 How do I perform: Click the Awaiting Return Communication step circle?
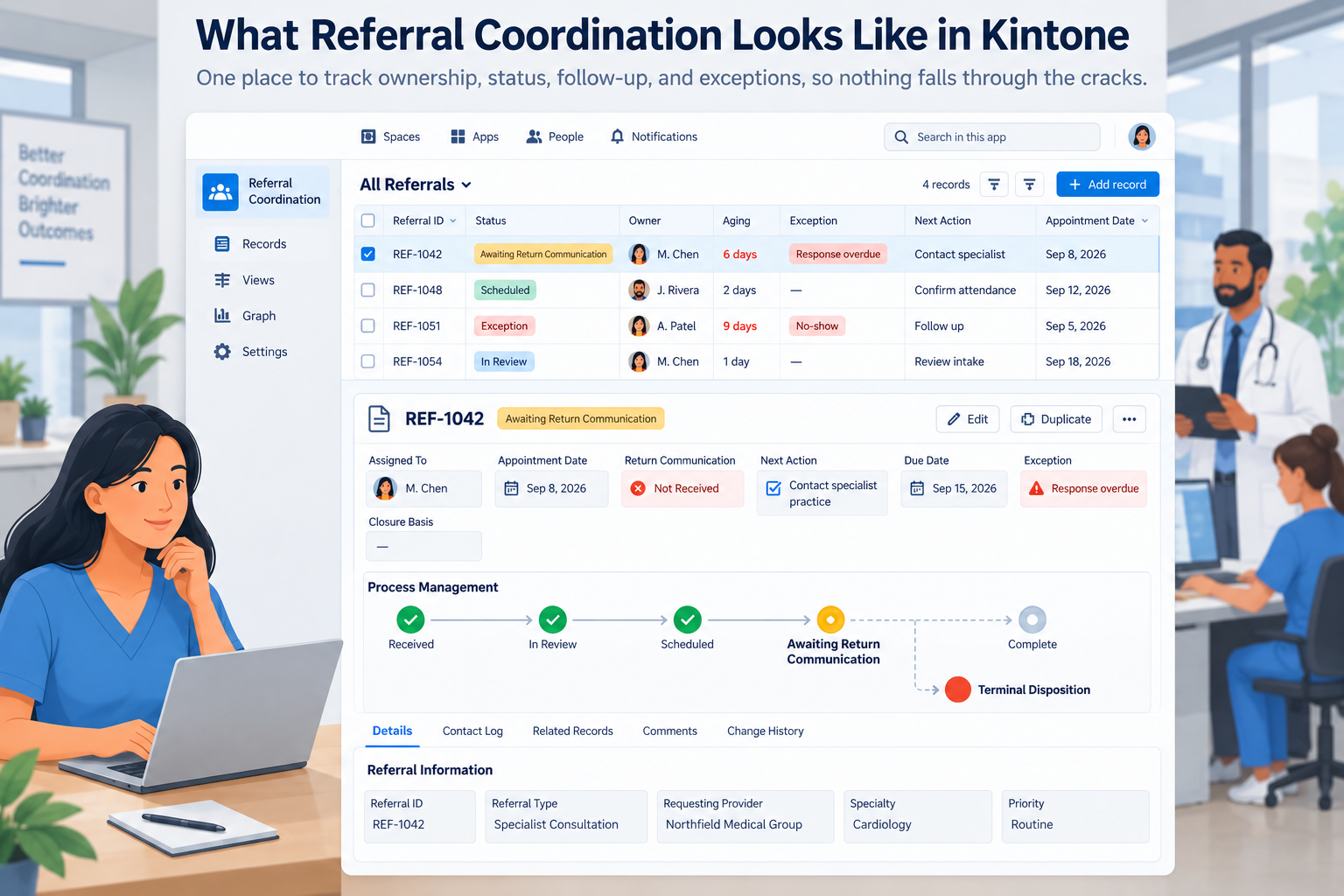coord(830,619)
